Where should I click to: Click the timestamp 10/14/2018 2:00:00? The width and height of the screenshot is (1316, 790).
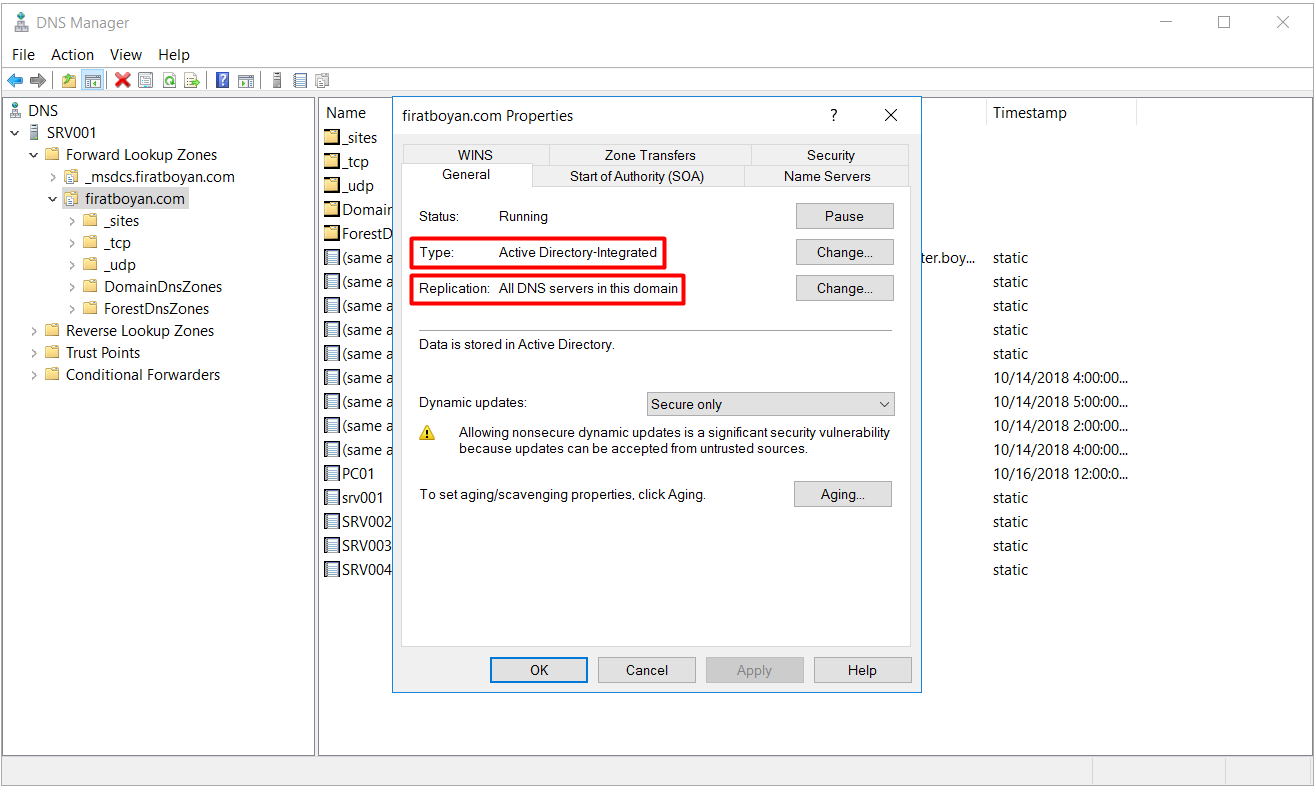(1060, 426)
